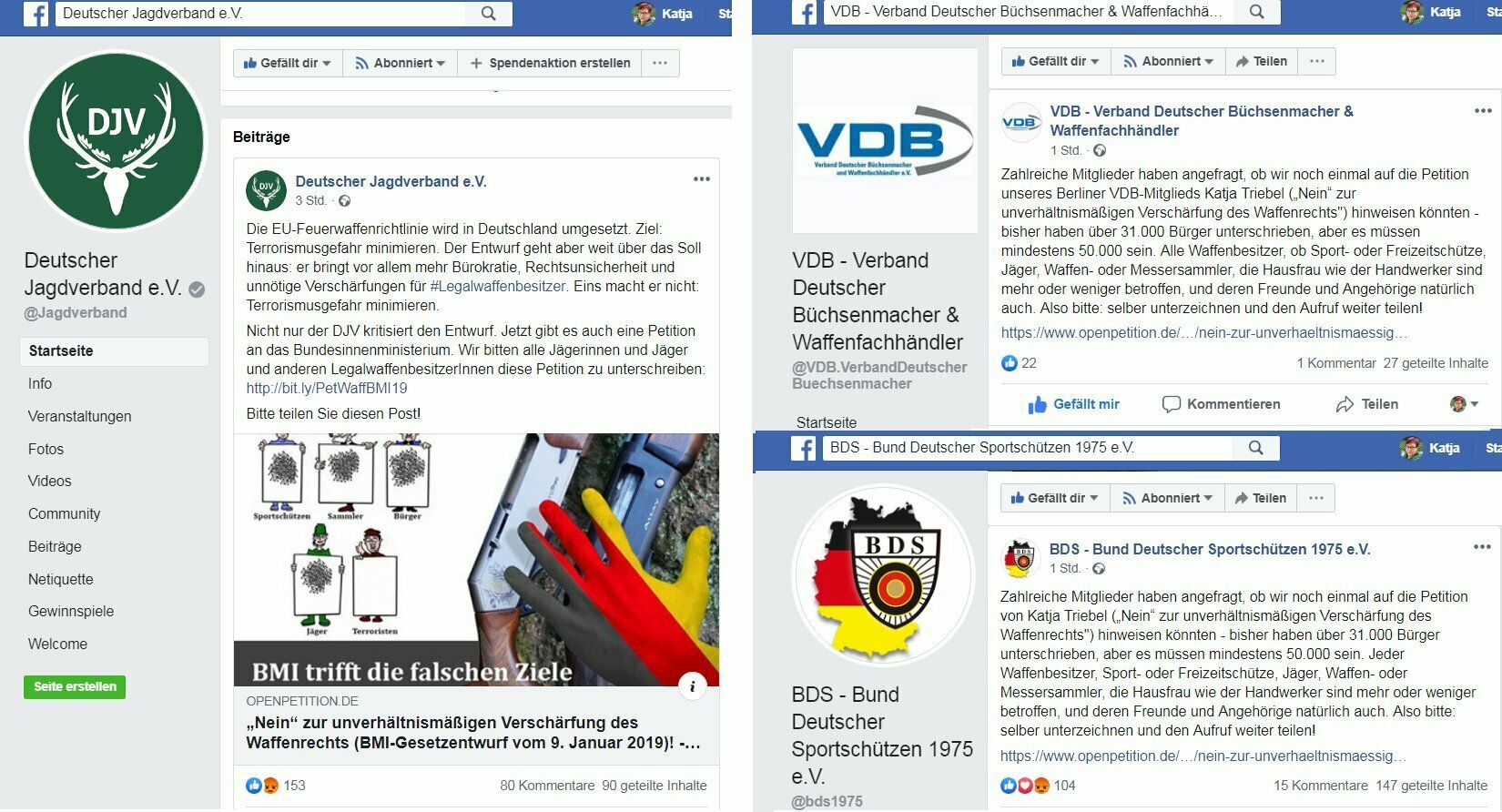Open Fotos in left sidebar

click(46, 449)
